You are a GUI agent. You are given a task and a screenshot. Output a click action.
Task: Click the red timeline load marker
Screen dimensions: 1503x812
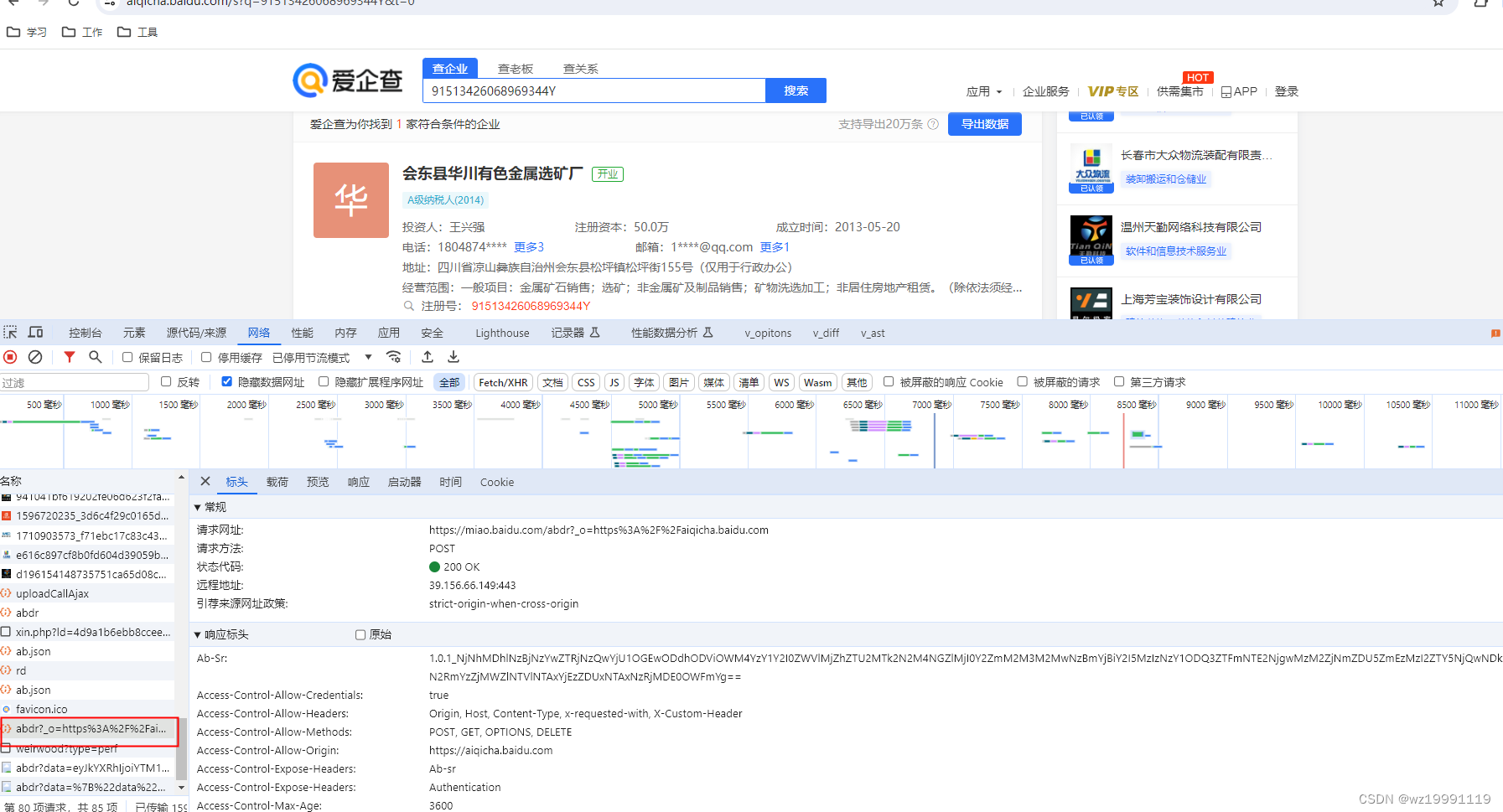[x=1123, y=440]
